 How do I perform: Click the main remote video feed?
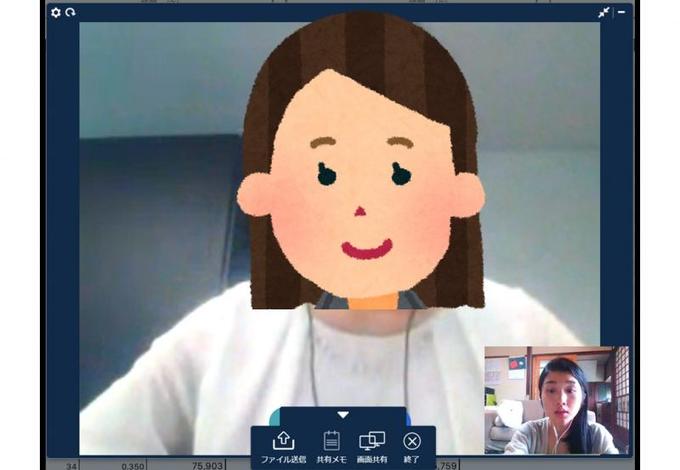[340, 238]
